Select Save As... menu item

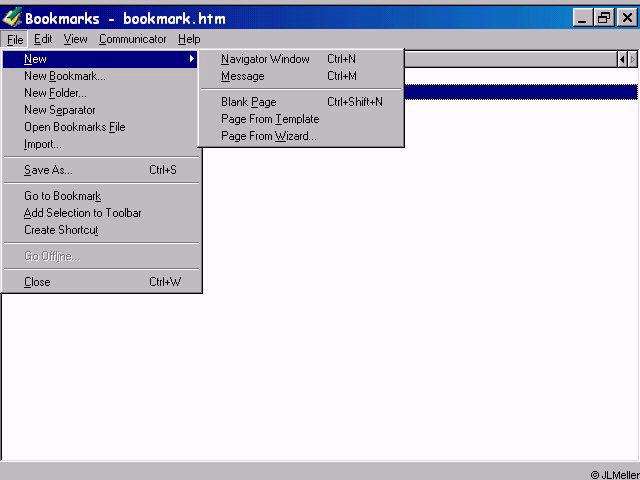(100, 170)
